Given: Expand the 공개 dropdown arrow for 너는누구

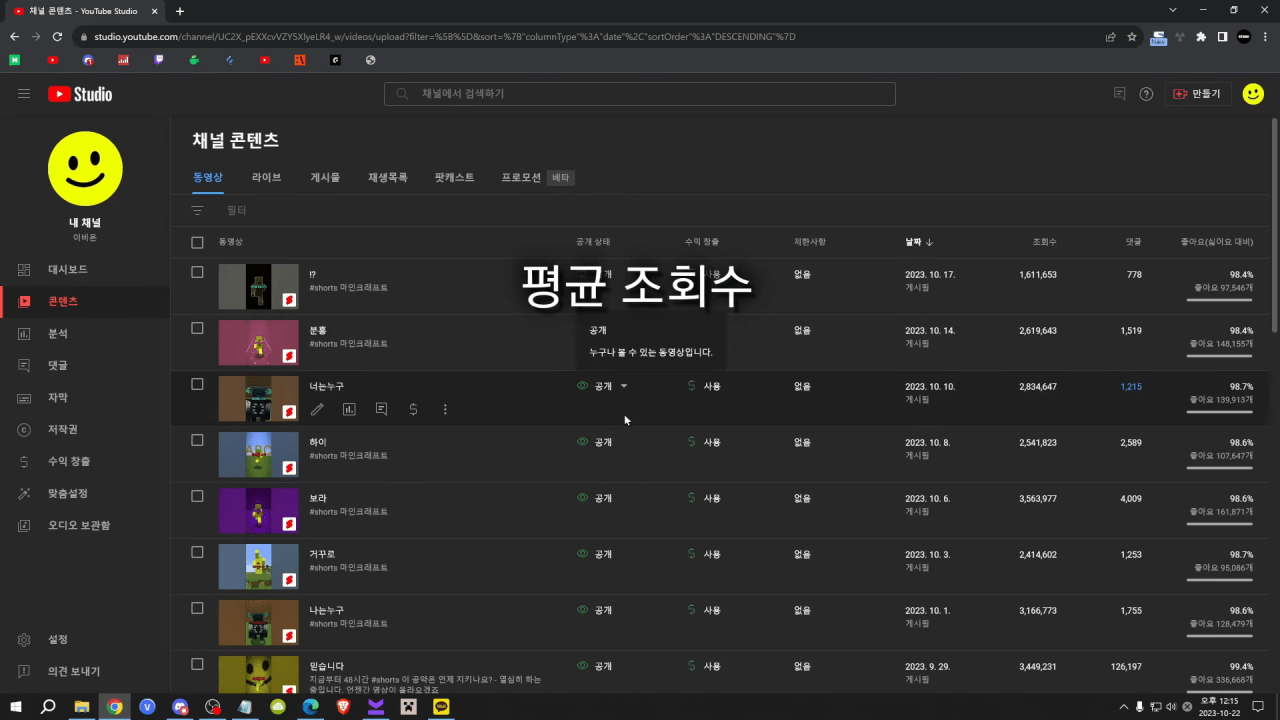Looking at the screenshot, I should 624,386.
